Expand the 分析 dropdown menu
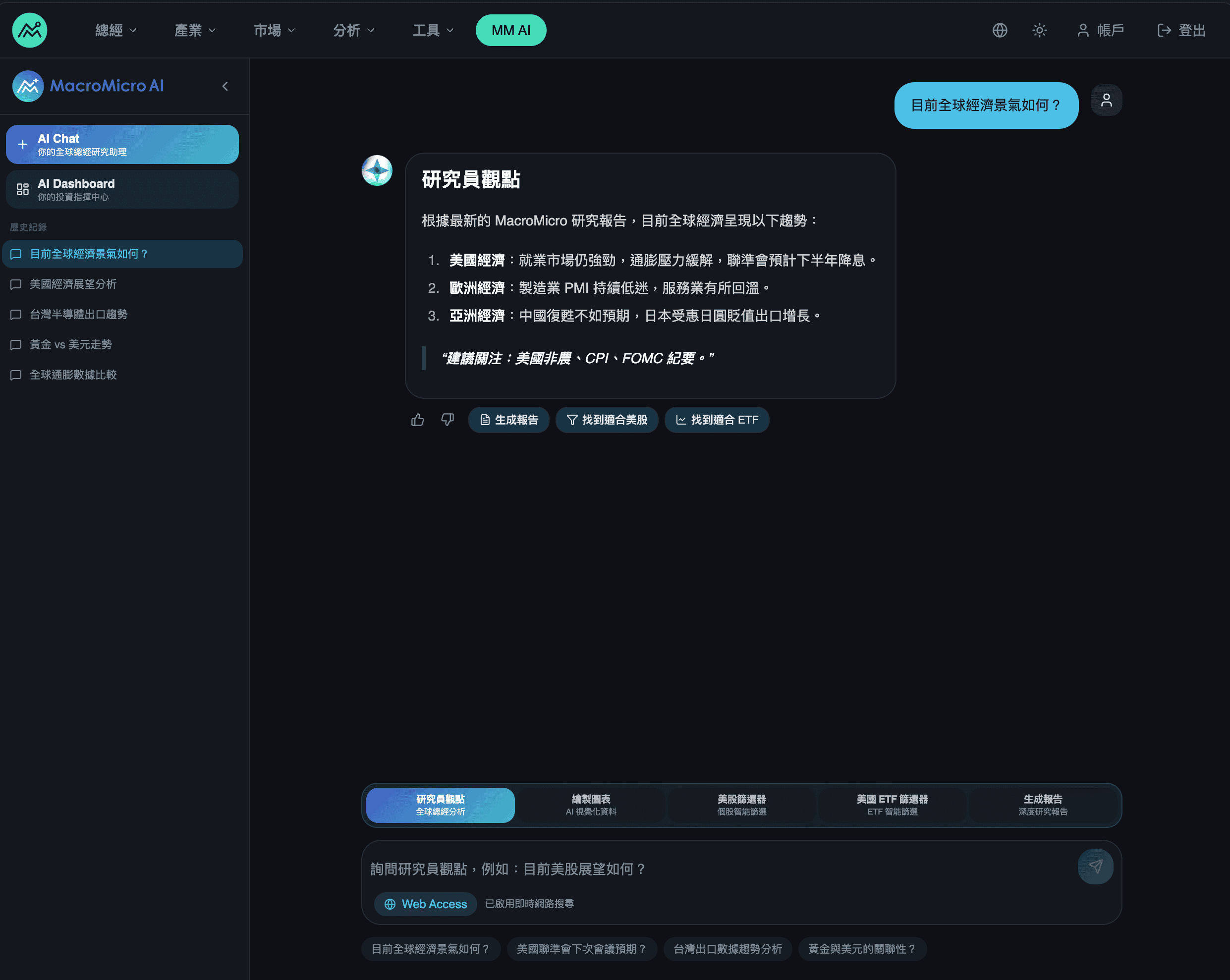1230x980 pixels. tap(354, 30)
